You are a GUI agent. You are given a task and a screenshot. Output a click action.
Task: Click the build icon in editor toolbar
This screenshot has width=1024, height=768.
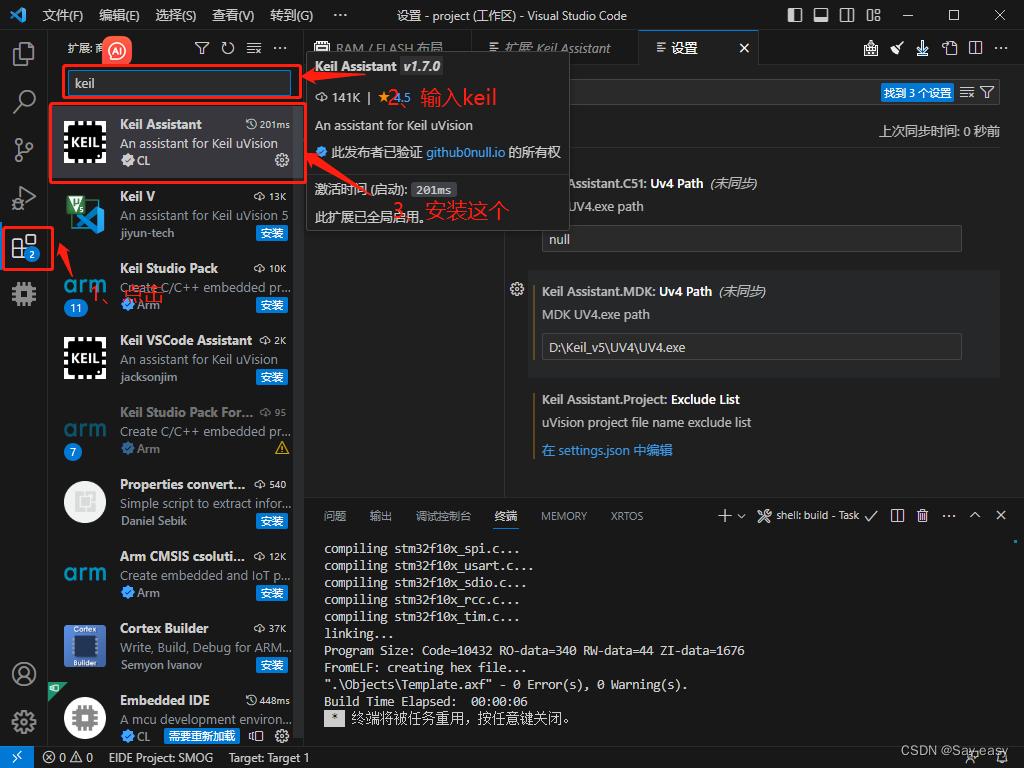coord(871,48)
